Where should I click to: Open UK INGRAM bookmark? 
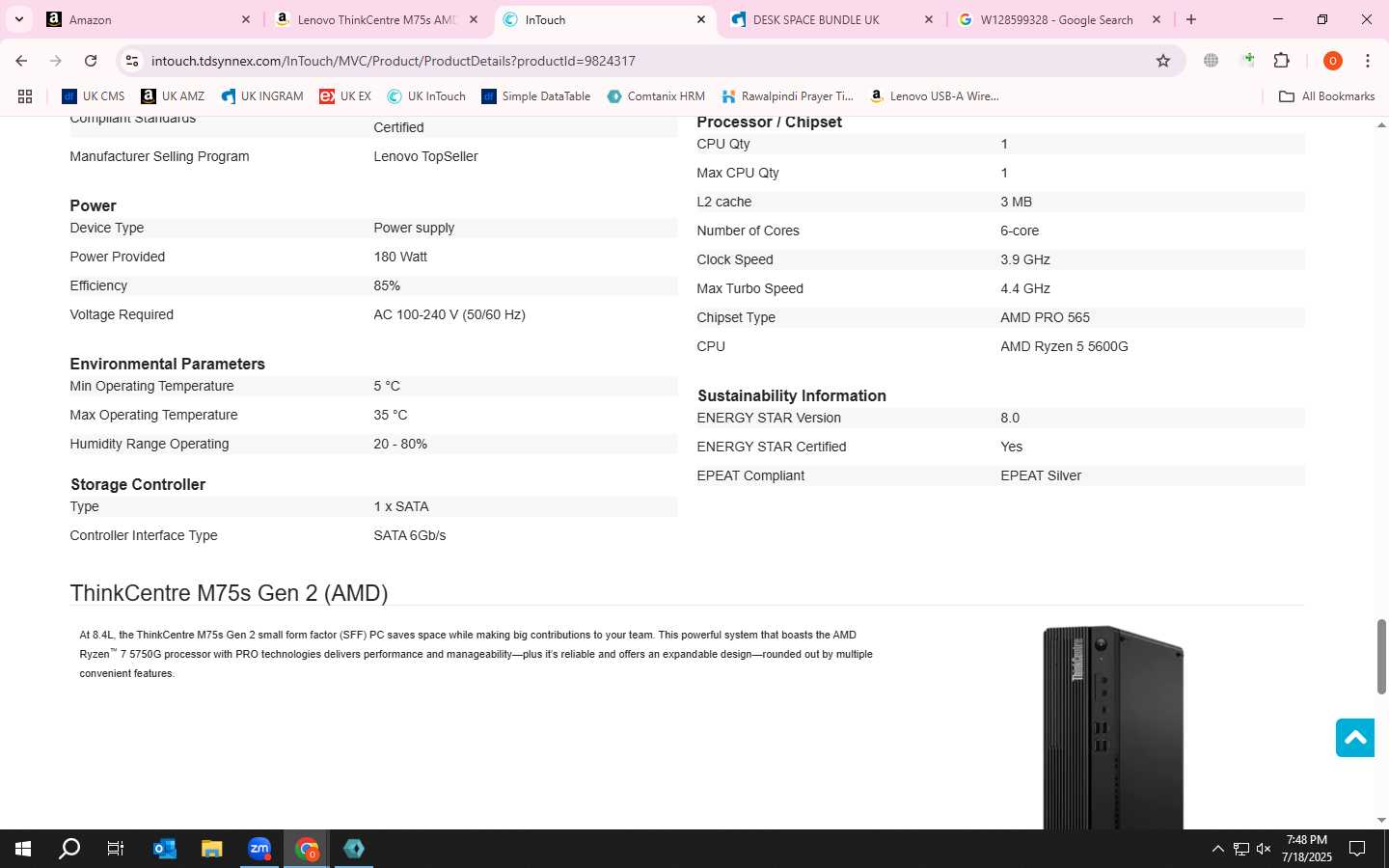[x=262, y=96]
